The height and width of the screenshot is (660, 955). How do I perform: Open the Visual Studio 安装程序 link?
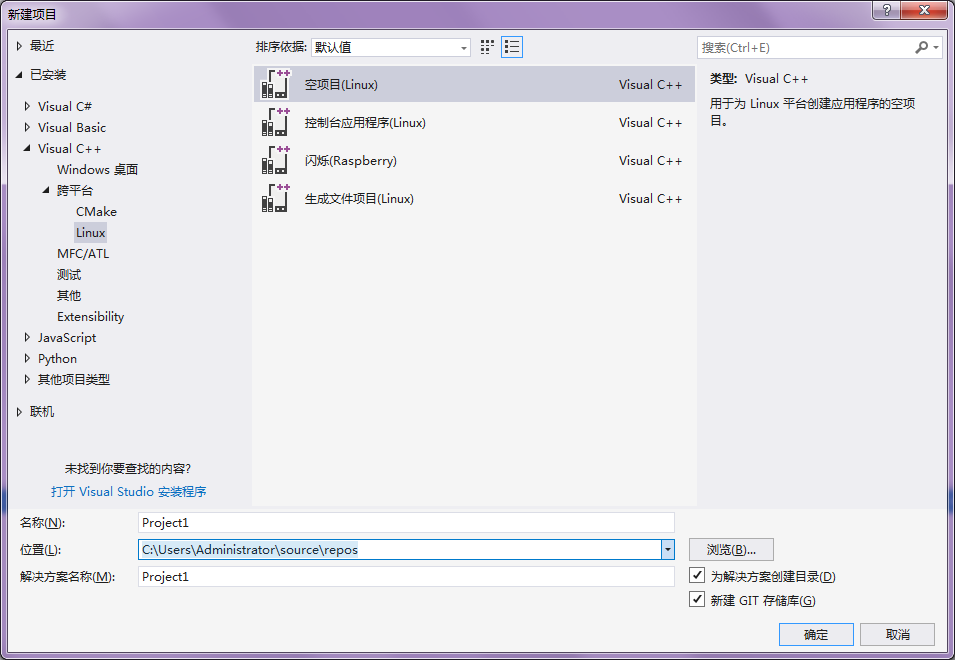point(128,492)
